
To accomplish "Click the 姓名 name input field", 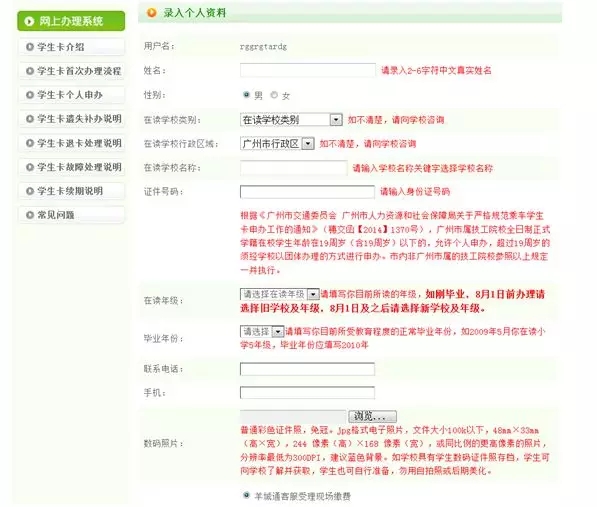I will [x=308, y=70].
